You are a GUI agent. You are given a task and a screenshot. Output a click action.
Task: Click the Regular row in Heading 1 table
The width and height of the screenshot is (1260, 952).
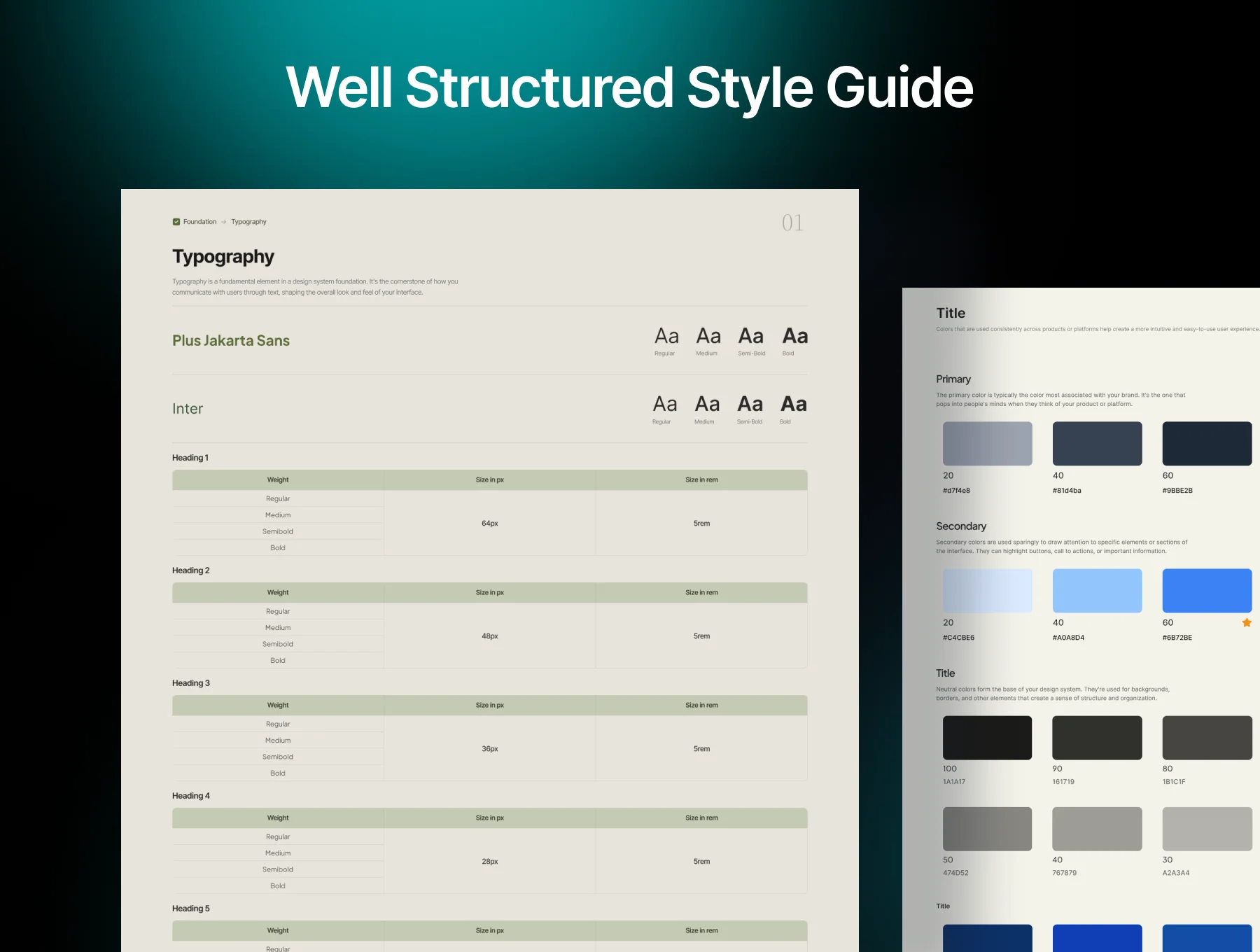pos(278,499)
